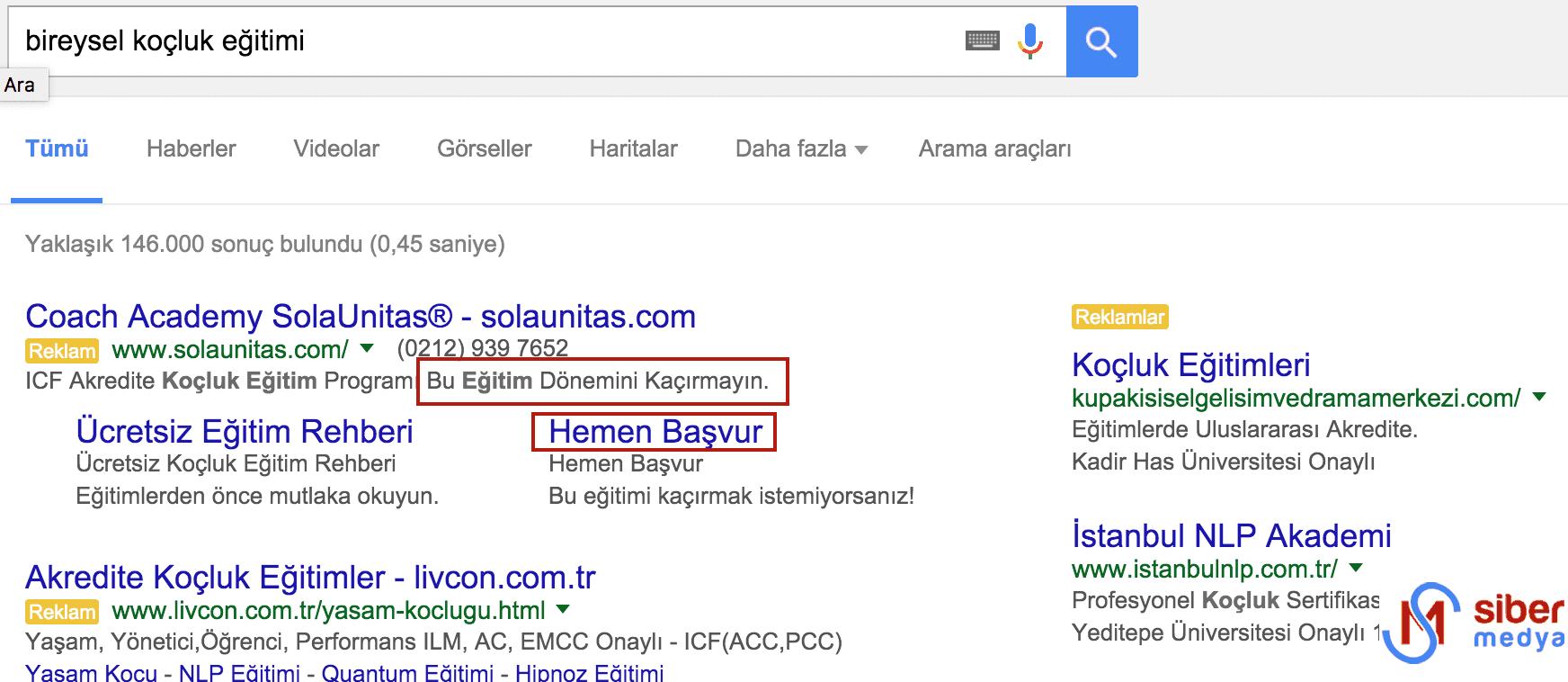This screenshot has width=1568, height=682.
Task: Activate voice search microphone icon
Action: click(1030, 41)
